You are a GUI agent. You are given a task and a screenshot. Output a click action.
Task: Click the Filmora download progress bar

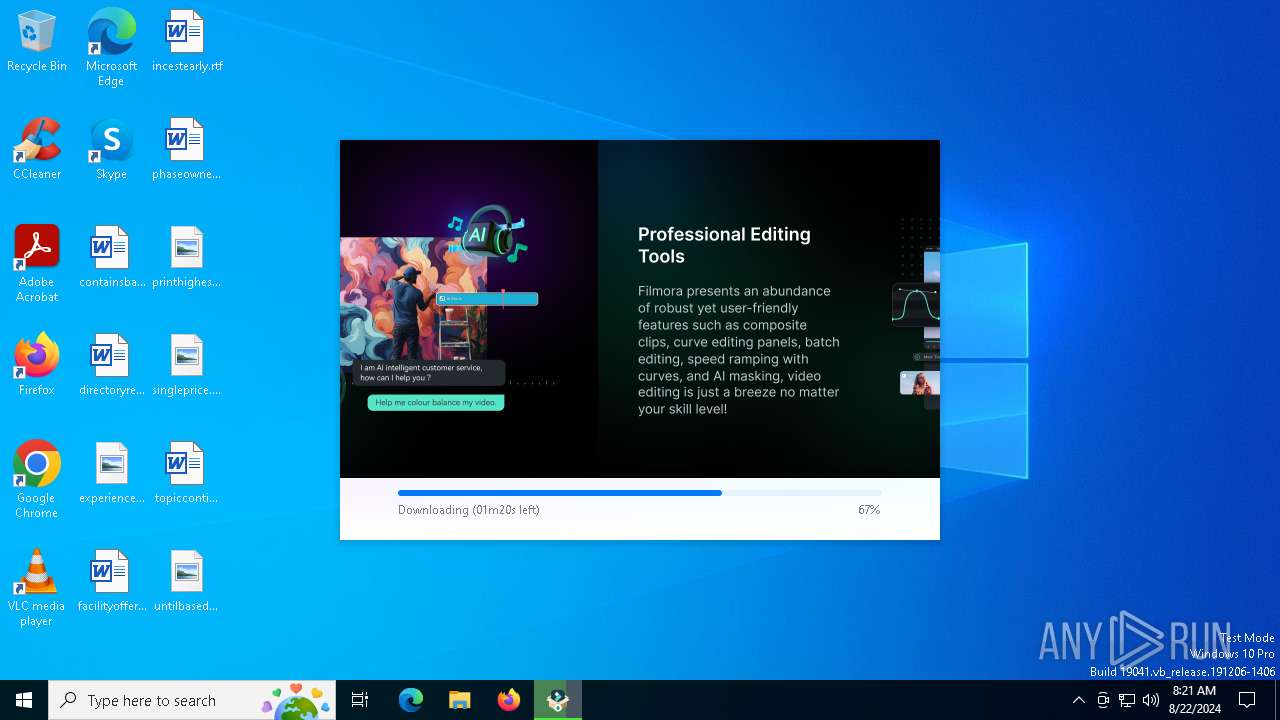(640, 493)
